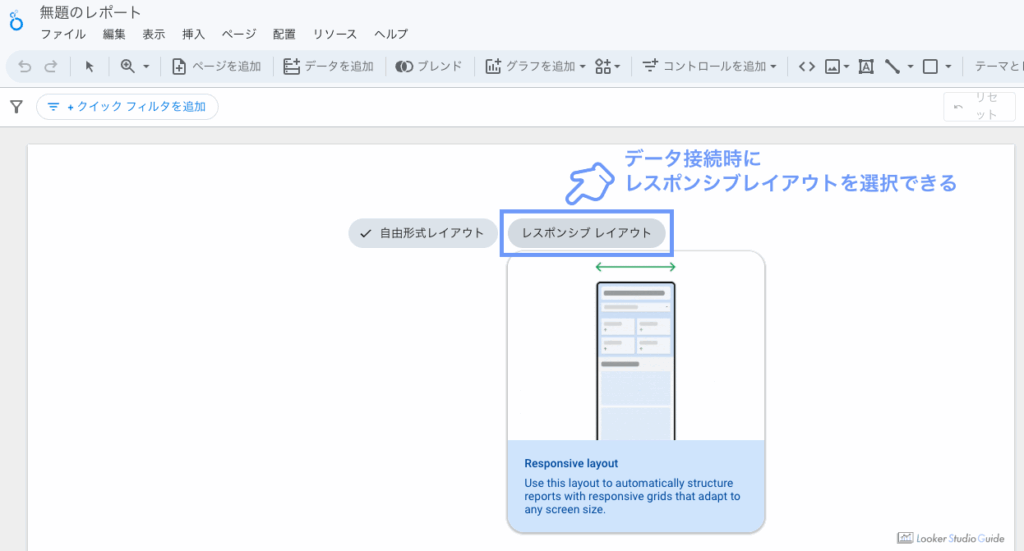The height and width of the screenshot is (551, 1024).
Task: Open the リソース menu
Action: coord(335,35)
